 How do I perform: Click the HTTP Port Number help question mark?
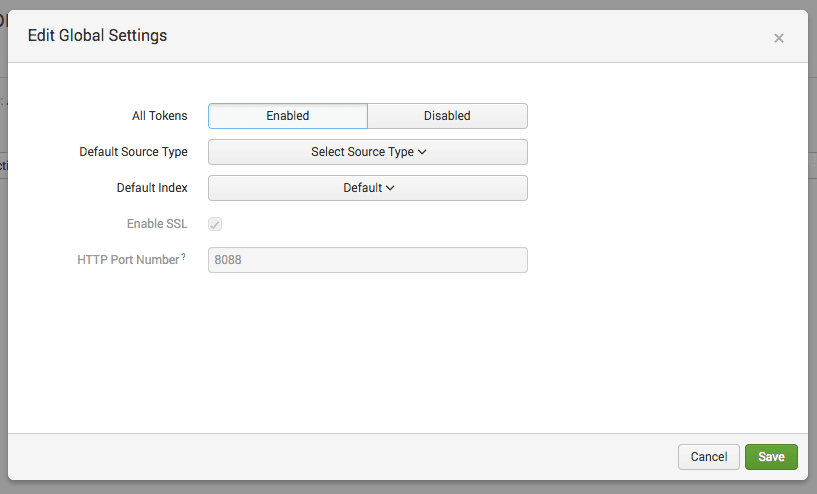pos(184,258)
